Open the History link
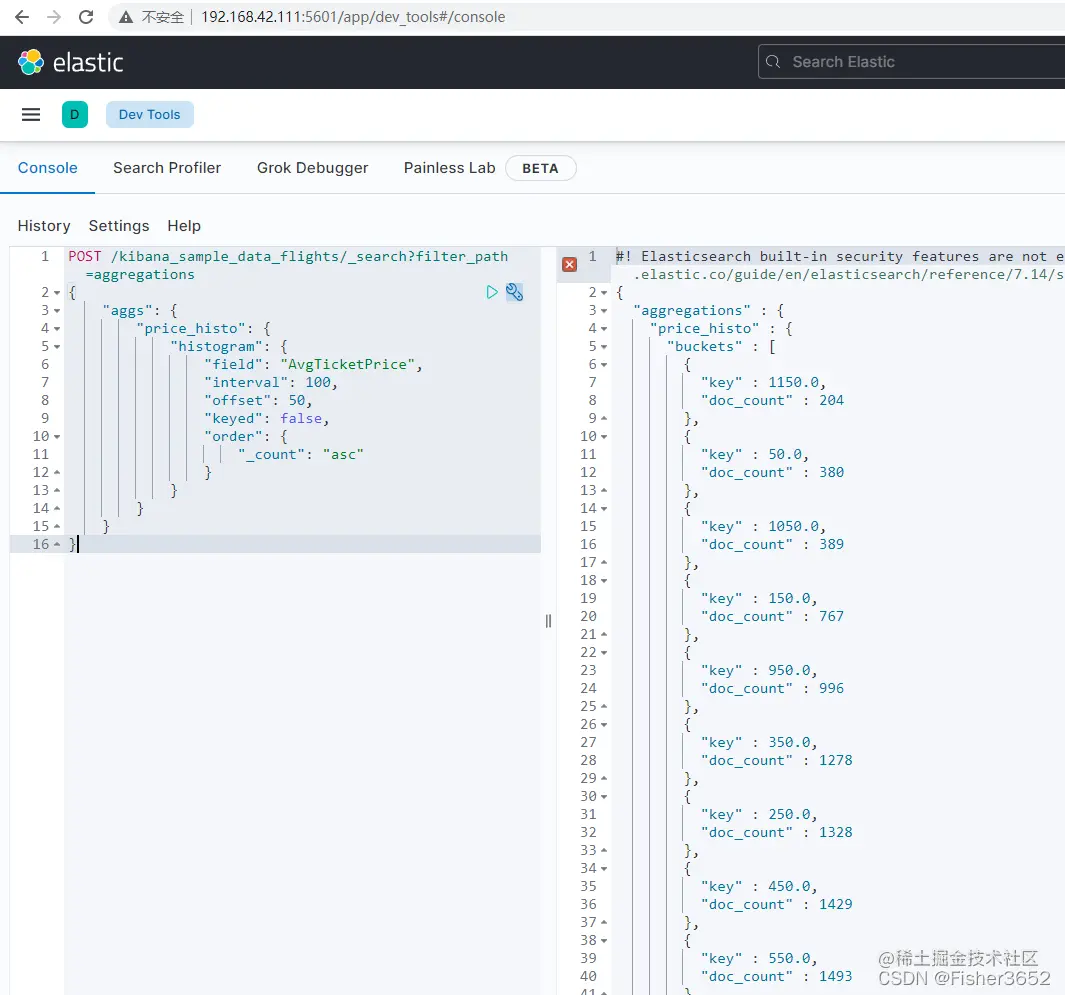 coord(44,225)
